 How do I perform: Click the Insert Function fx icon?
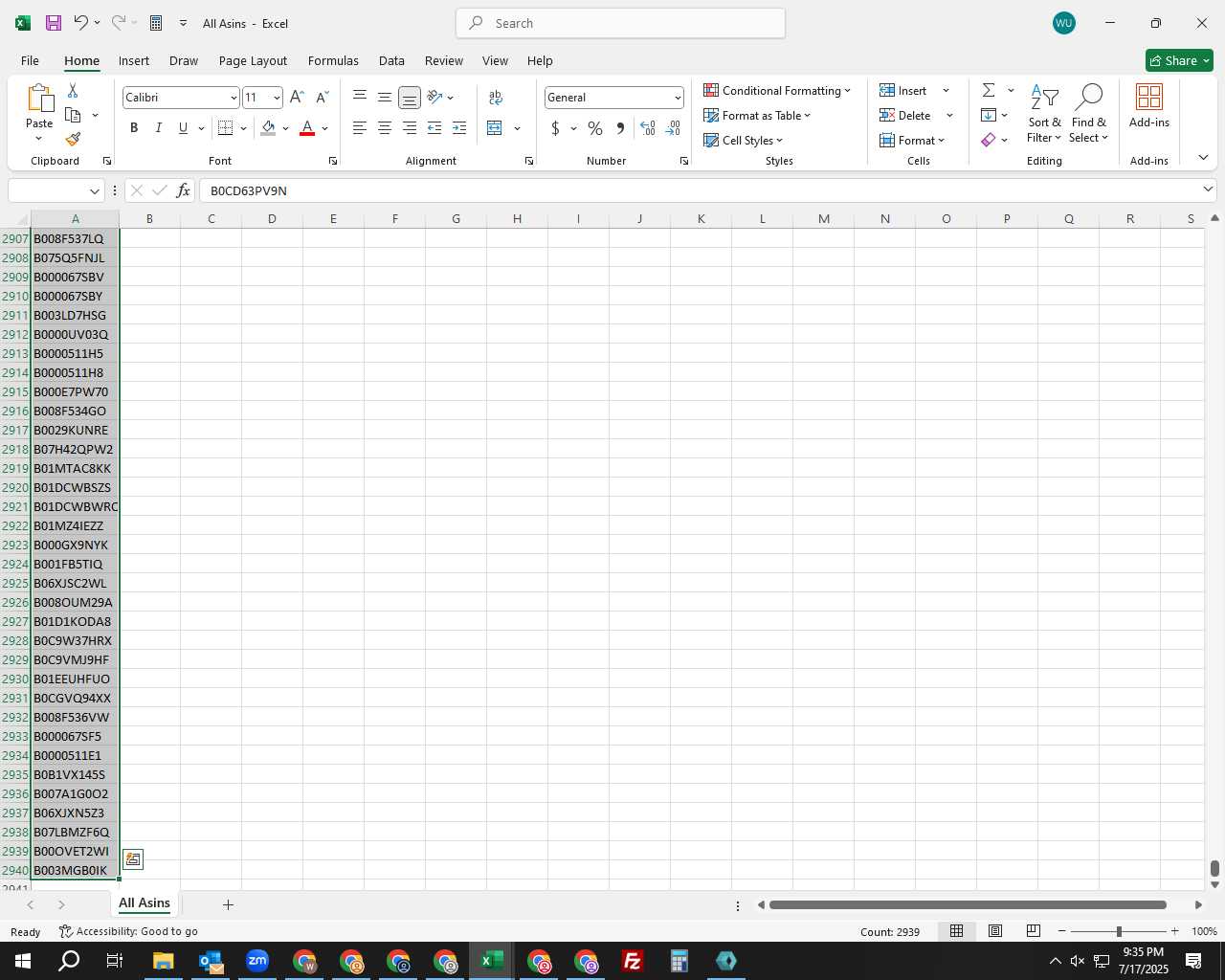pos(183,190)
